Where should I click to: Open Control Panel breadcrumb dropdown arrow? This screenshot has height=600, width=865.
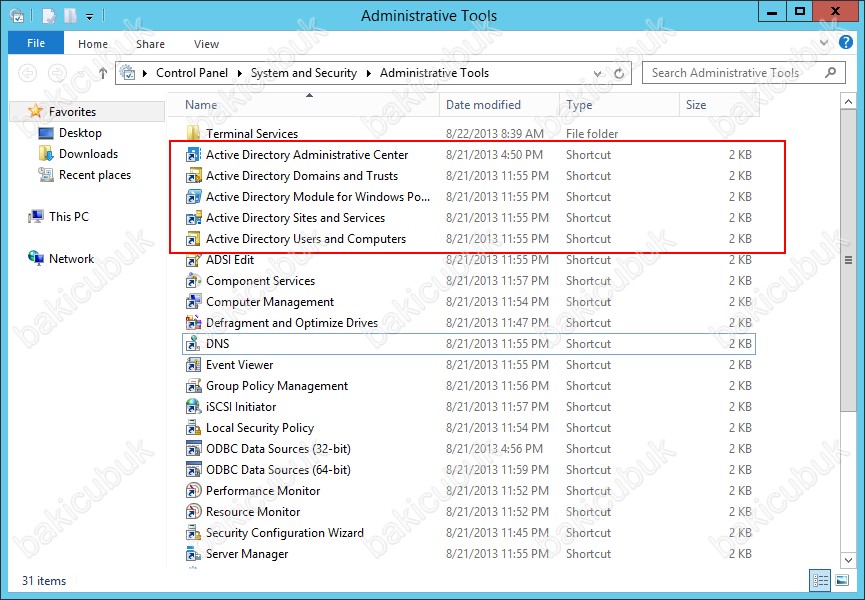[x=240, y=73]
